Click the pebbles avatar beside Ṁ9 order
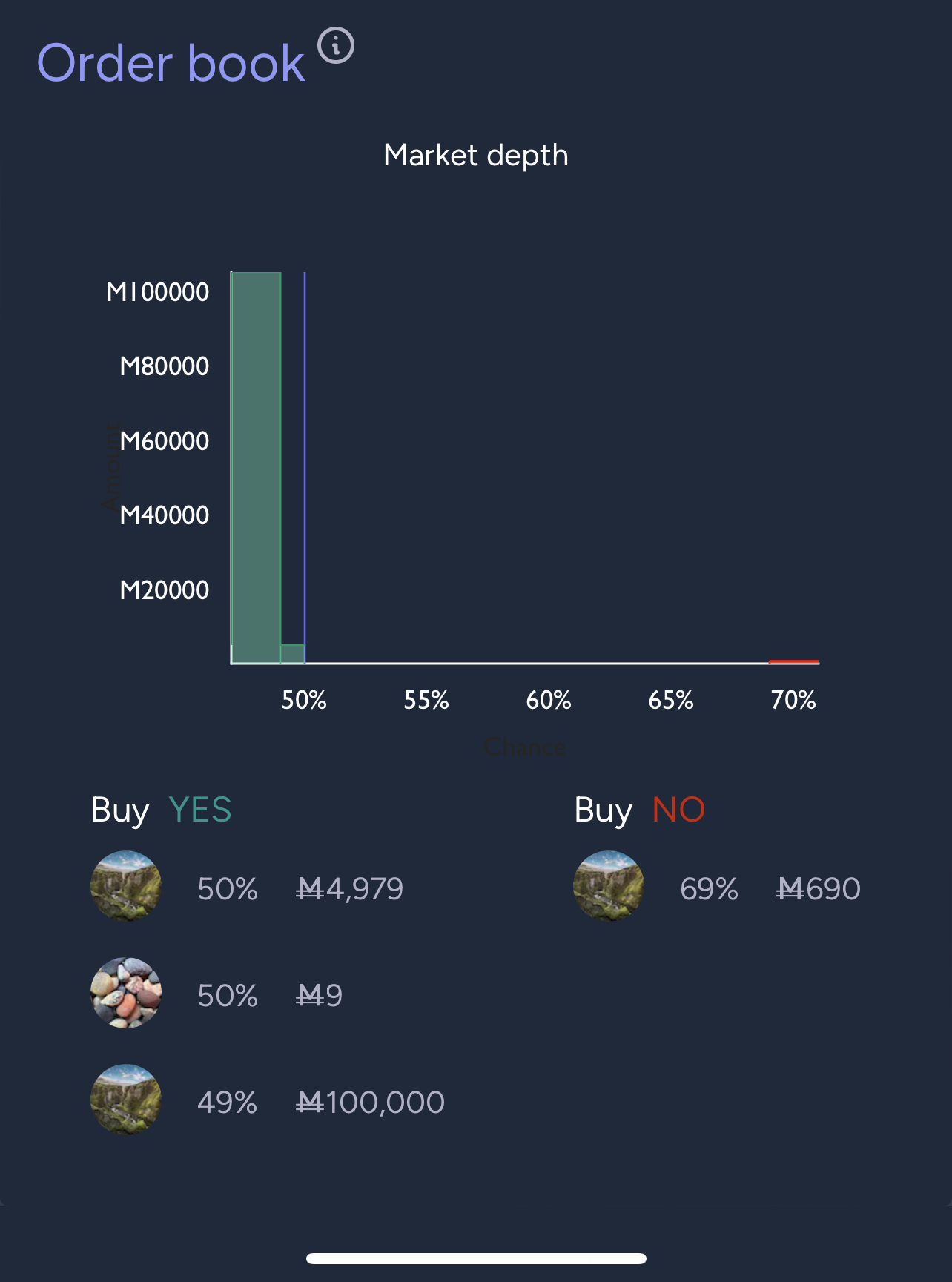Screen dimensions: 952x1282 click(x=126, y=994)
